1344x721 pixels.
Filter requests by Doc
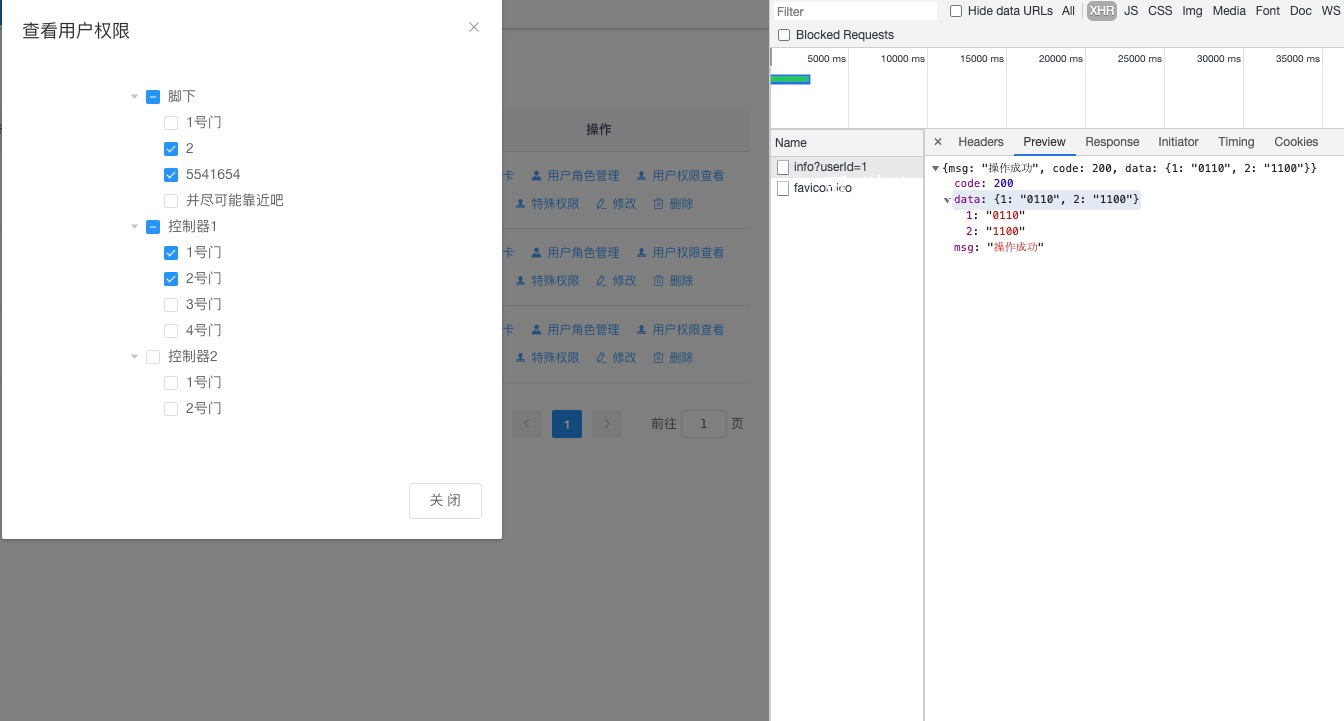point(1301,11)
